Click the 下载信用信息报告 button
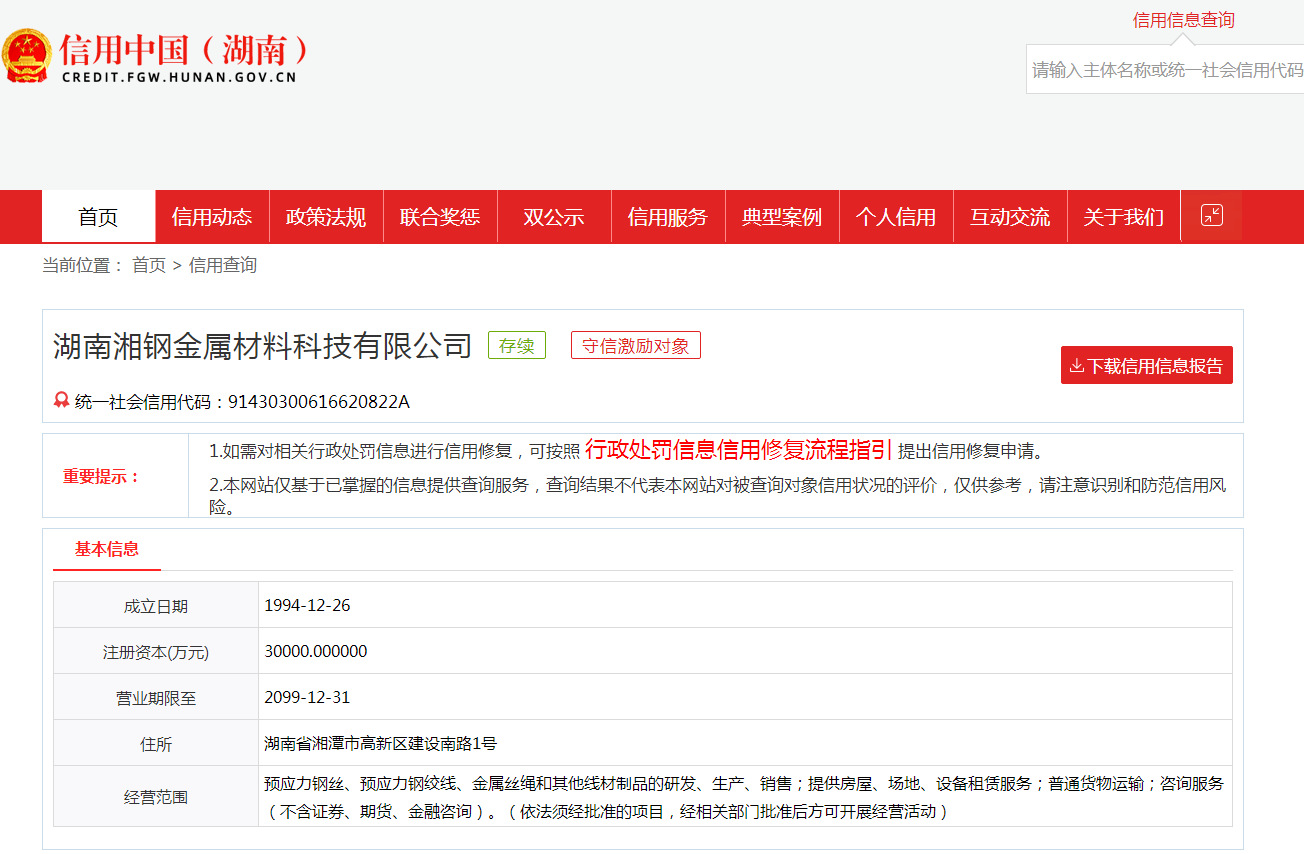The width and height of the screenshot is (1304, 854). (1147, 365)
